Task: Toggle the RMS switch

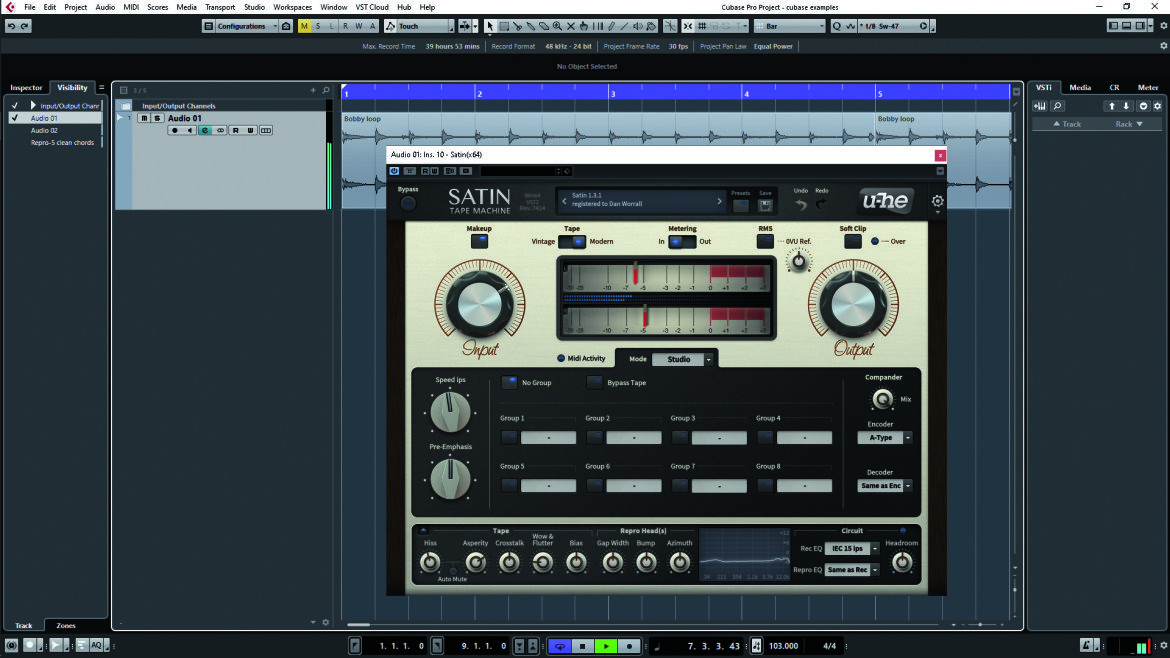Action: click(x=765, y=241)
